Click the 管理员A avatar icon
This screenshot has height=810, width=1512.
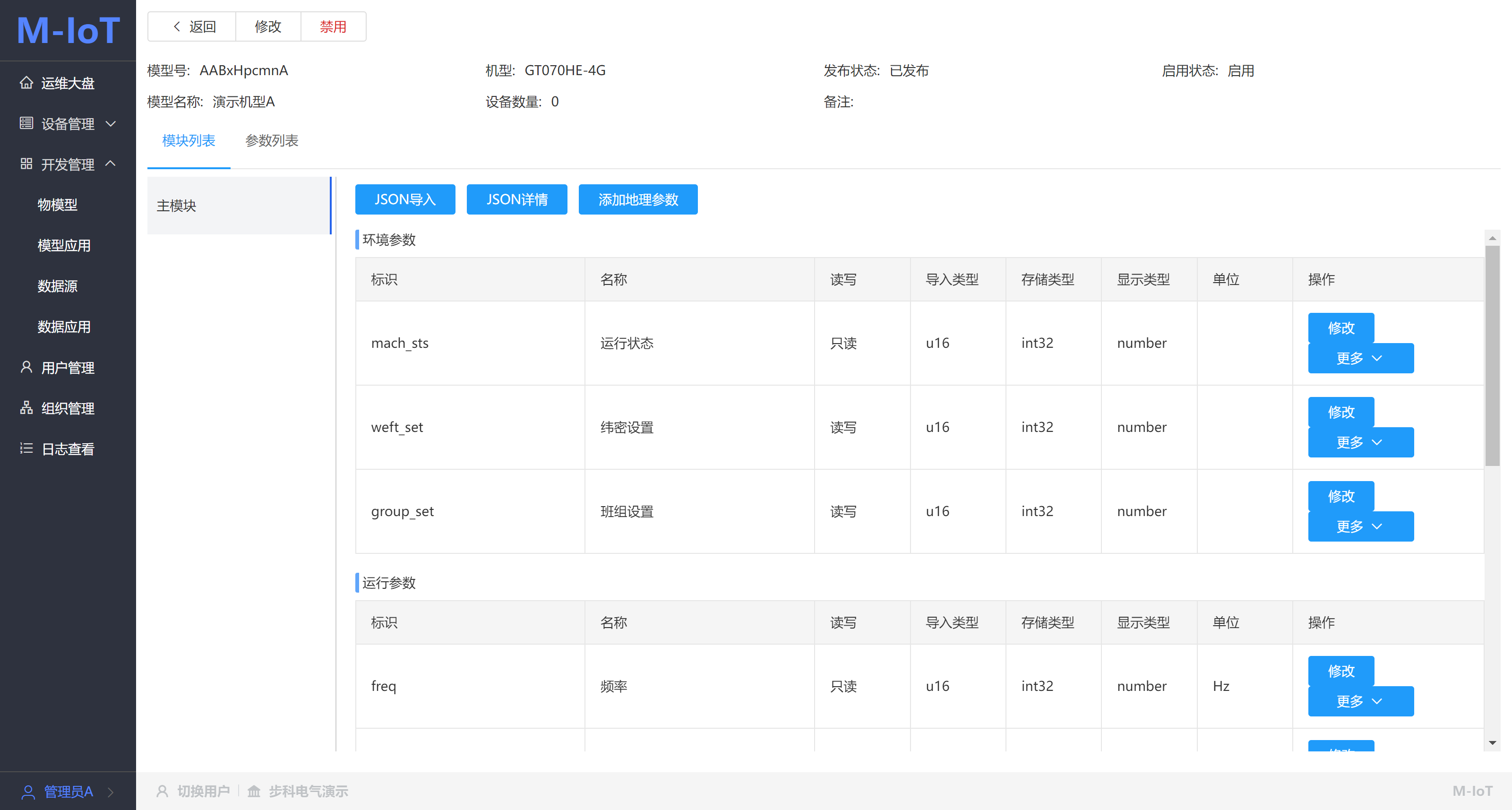pyautogui.click(x=27, y=792)
